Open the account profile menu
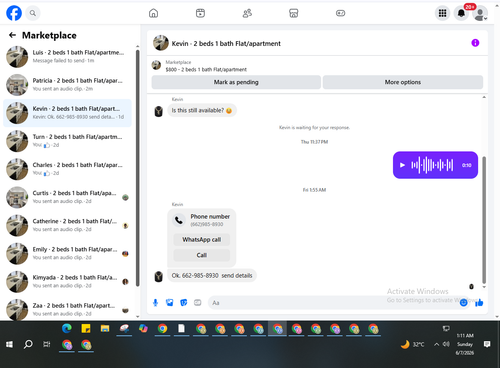Viewport: 500px width, 368px height. [x=480, y=13]
